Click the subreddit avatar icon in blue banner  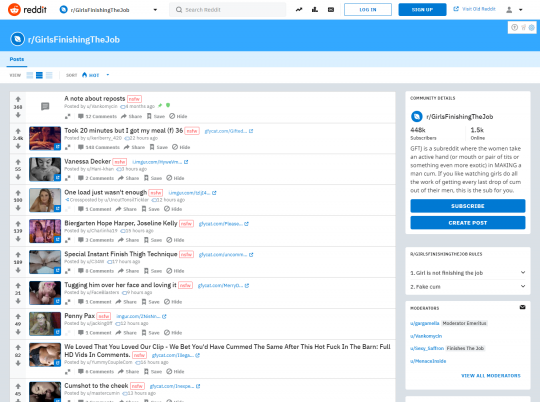18,39
